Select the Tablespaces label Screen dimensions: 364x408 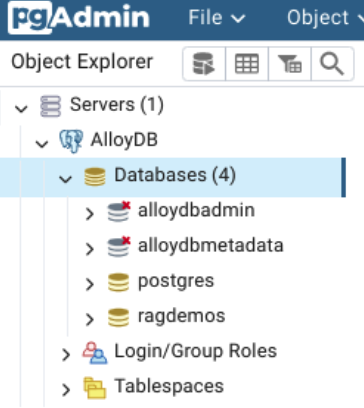[x=169, y=387]
